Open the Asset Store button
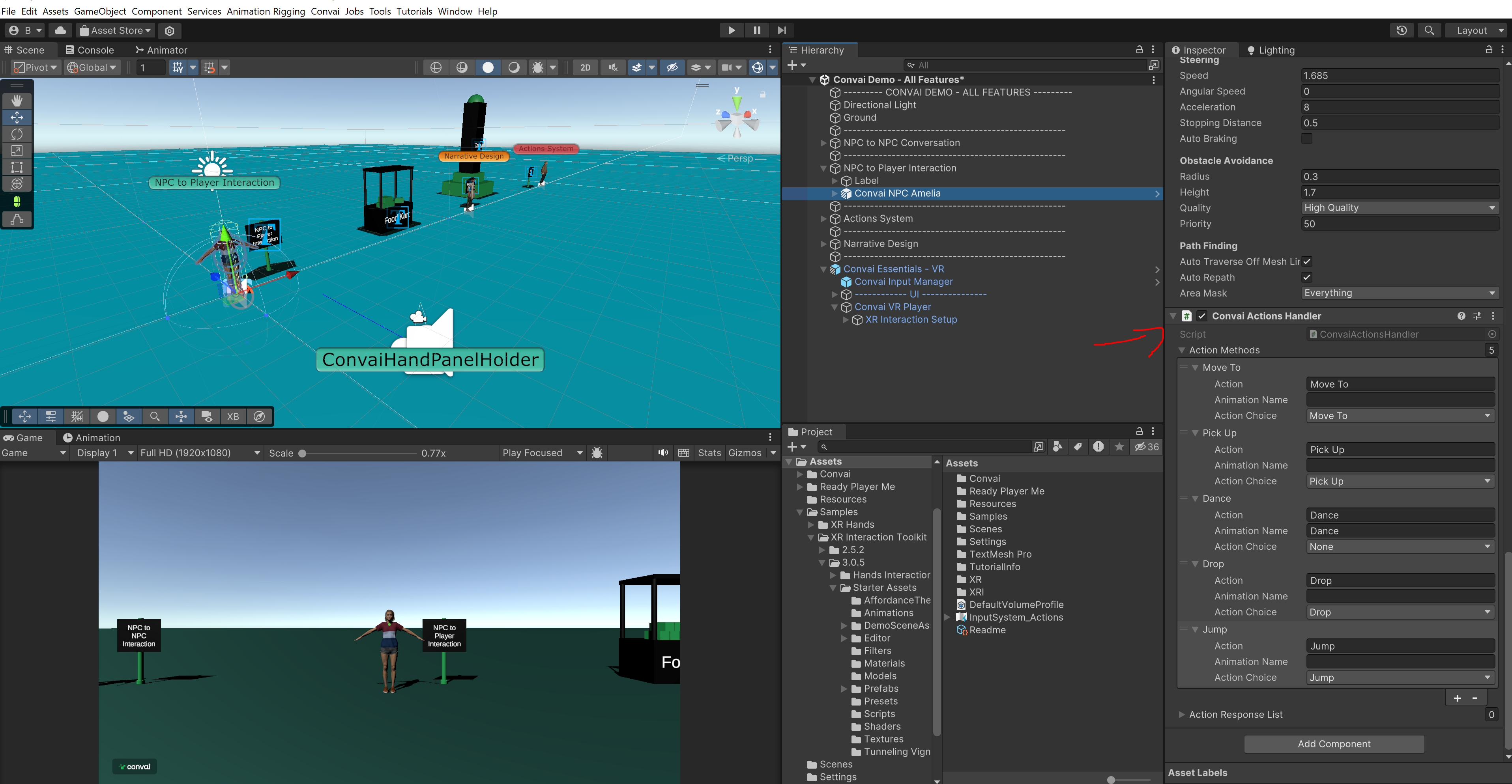This screenshot has height=784, width=1512. 116,30
